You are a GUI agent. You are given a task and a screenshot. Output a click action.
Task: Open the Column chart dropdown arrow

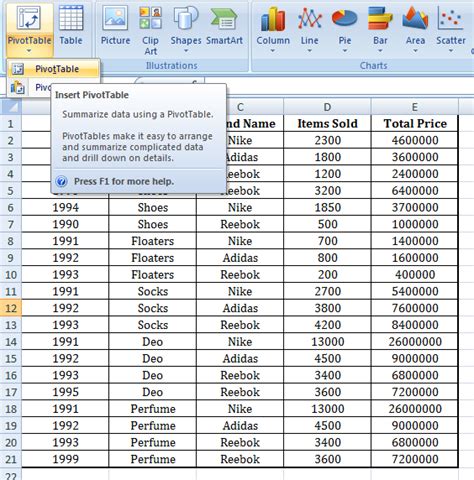click(x=273, y=51)
